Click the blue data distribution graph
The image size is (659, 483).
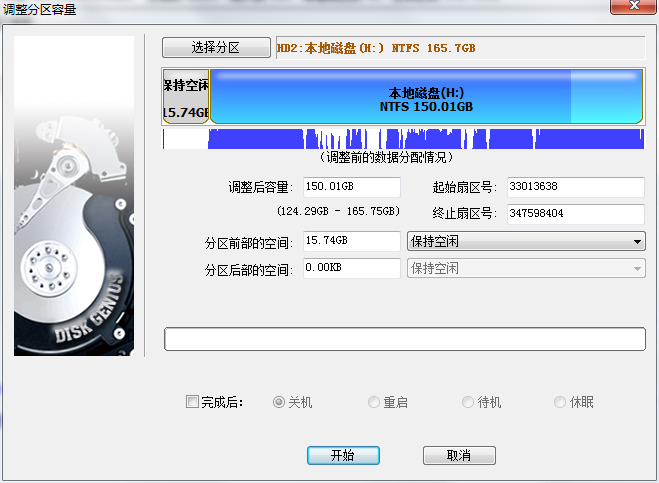425,140
